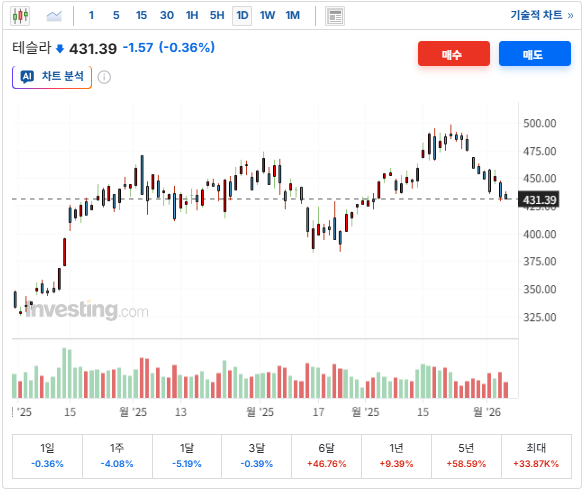Select the 1주 period showing -4.08%
The height and width of the screenshot is (491, 583).
(117, 456)
